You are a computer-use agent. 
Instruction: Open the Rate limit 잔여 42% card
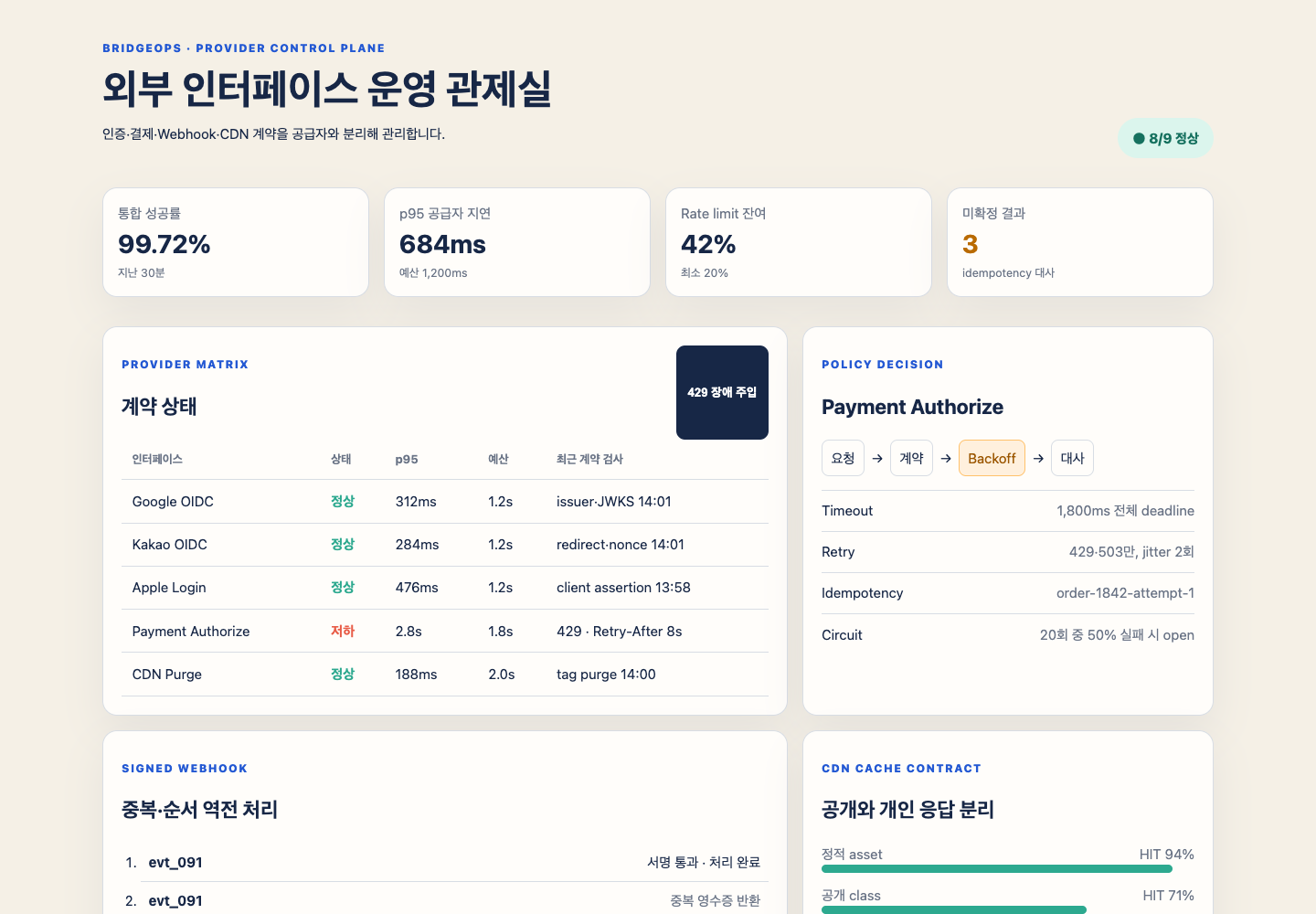click(x=799, y=242)
